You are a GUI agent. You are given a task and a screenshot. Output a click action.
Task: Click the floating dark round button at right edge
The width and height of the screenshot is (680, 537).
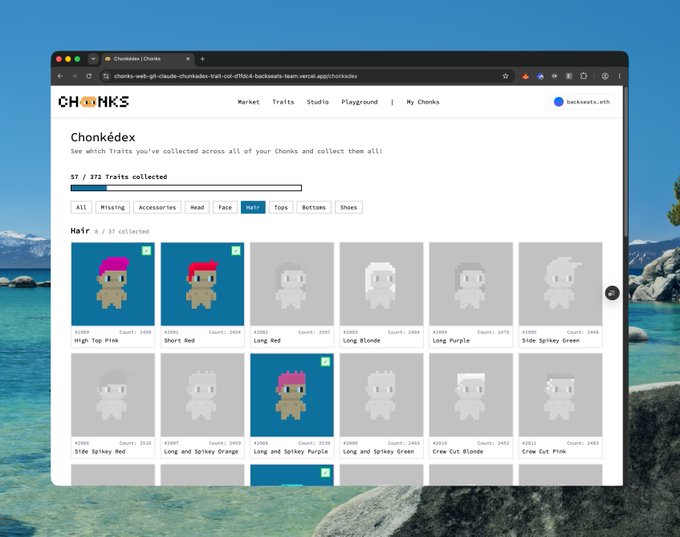tap(612, 293)
